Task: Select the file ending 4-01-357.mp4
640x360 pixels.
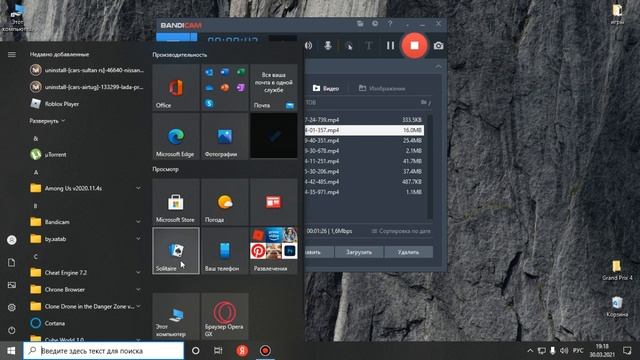Action: 364,130
